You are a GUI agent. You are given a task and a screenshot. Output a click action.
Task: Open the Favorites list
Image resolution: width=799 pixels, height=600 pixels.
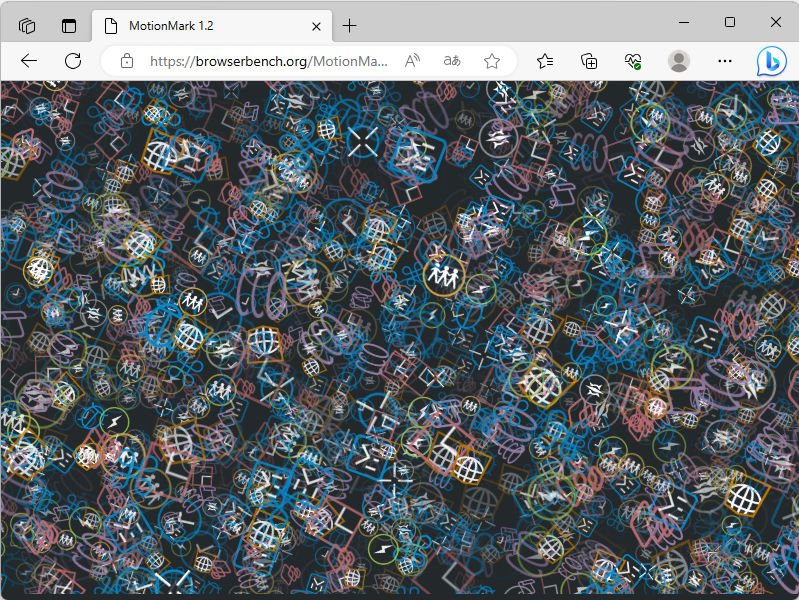(545, 61)
